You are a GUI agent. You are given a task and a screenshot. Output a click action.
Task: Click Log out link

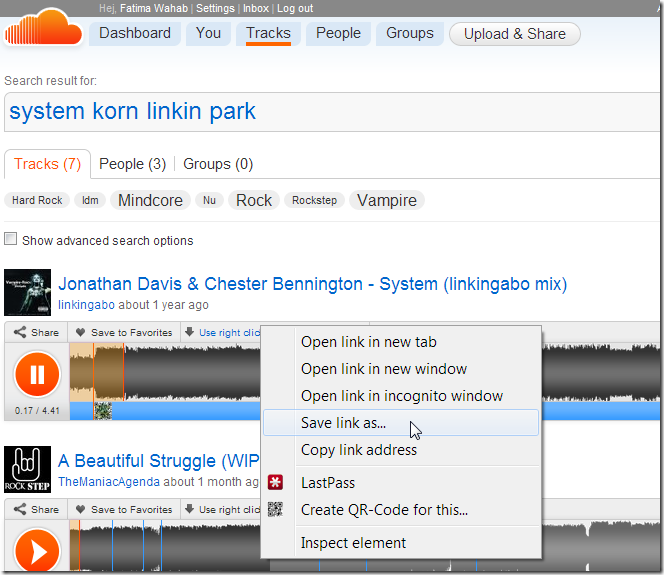(x=295, y=8)
